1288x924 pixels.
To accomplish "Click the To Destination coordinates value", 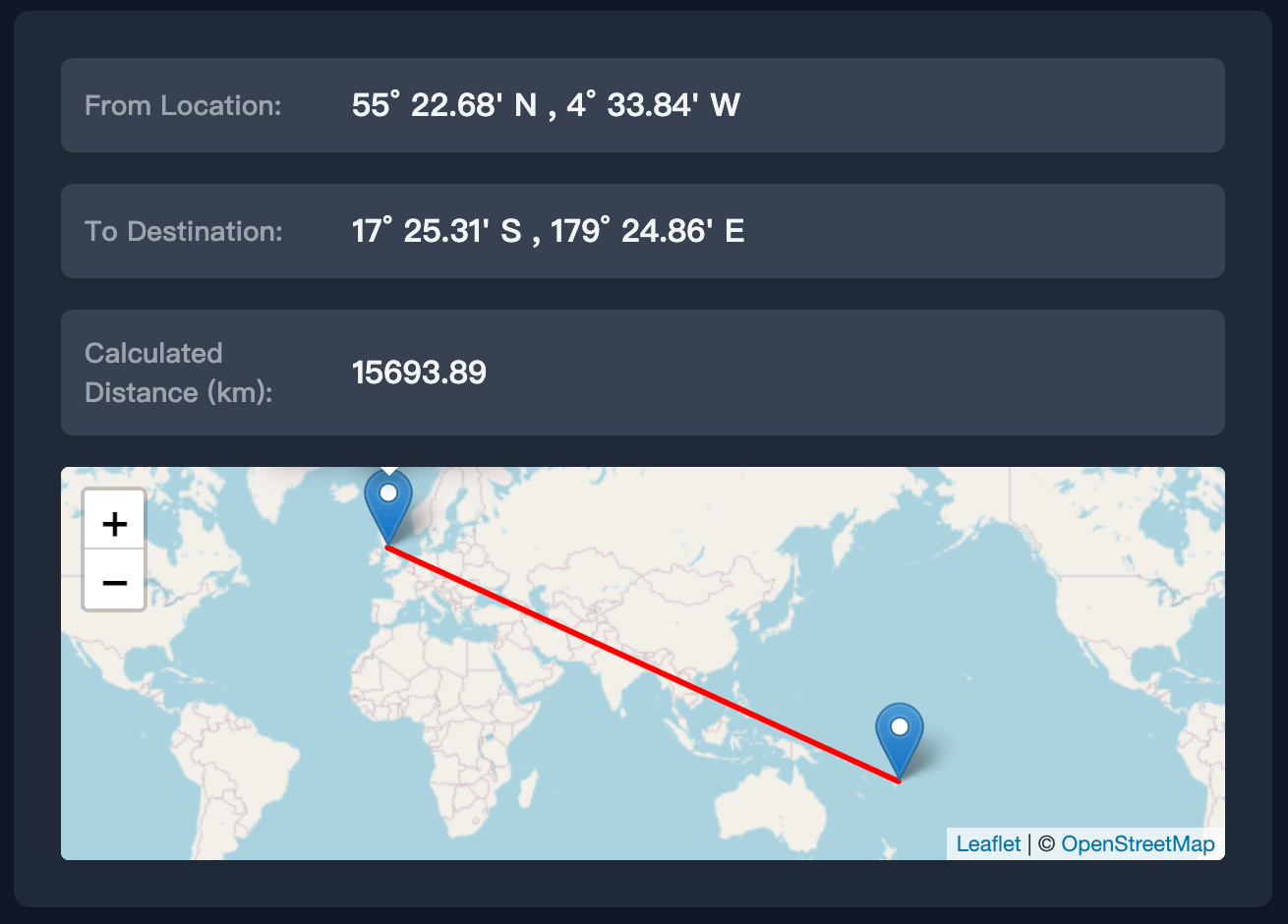I will [548, 231].
